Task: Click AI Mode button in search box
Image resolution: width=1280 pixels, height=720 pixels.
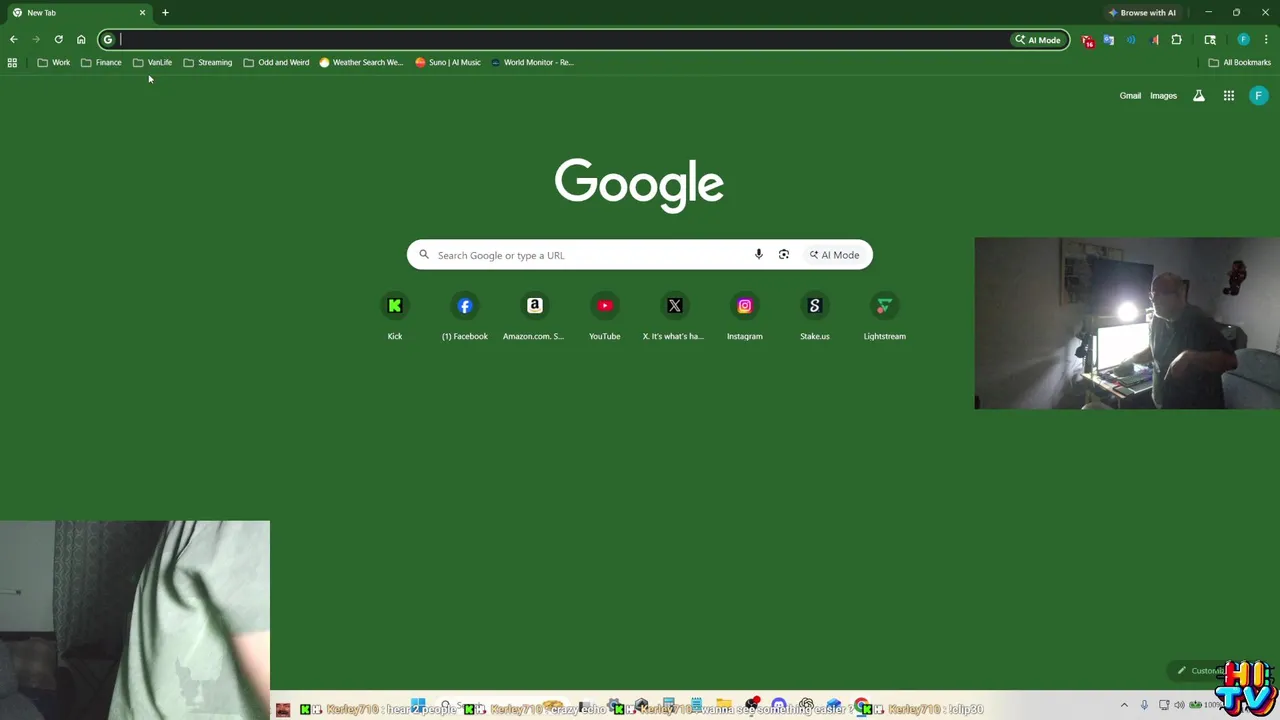Action: (835, 255)
